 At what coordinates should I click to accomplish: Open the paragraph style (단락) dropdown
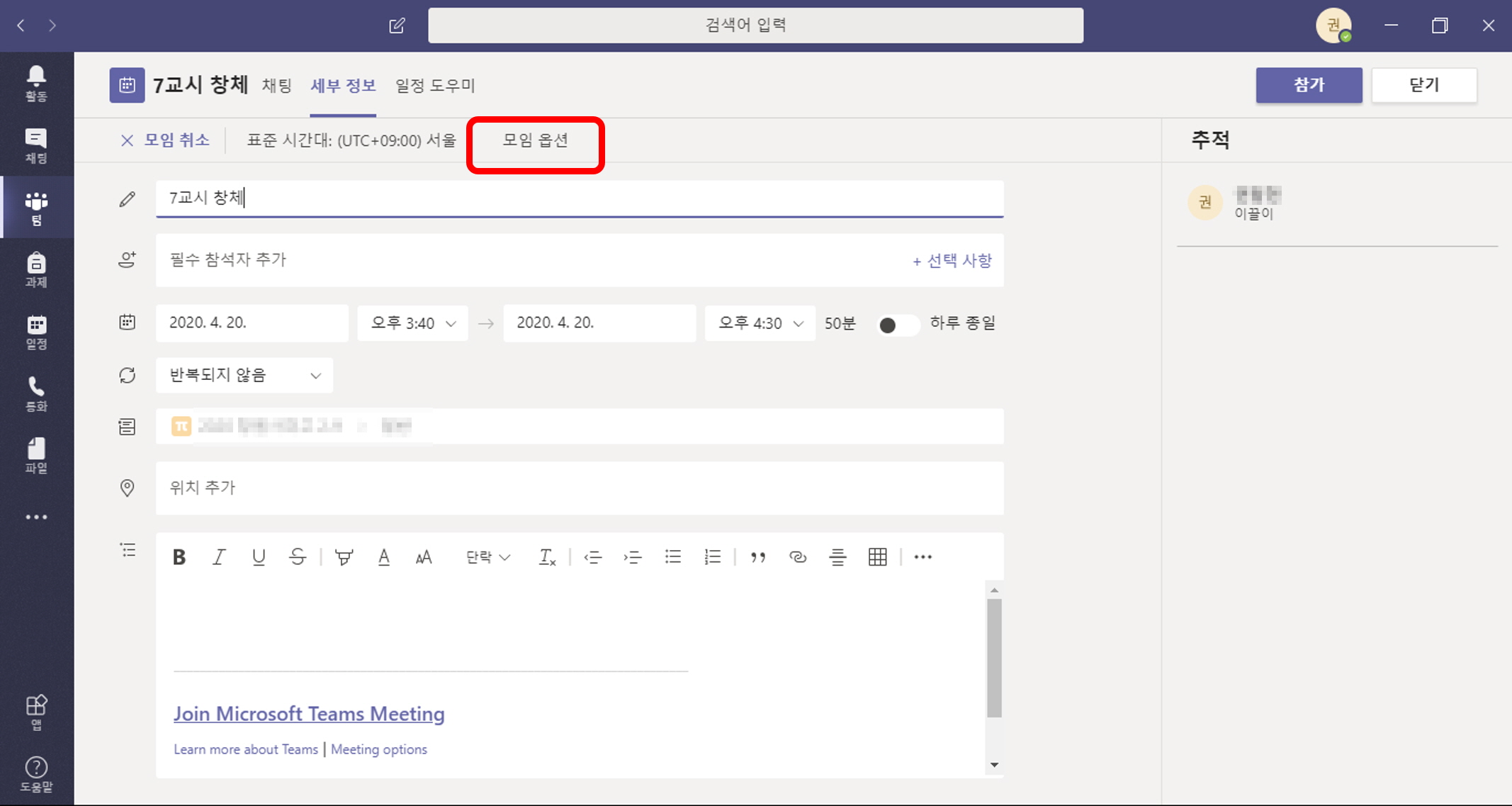[487, 557]
